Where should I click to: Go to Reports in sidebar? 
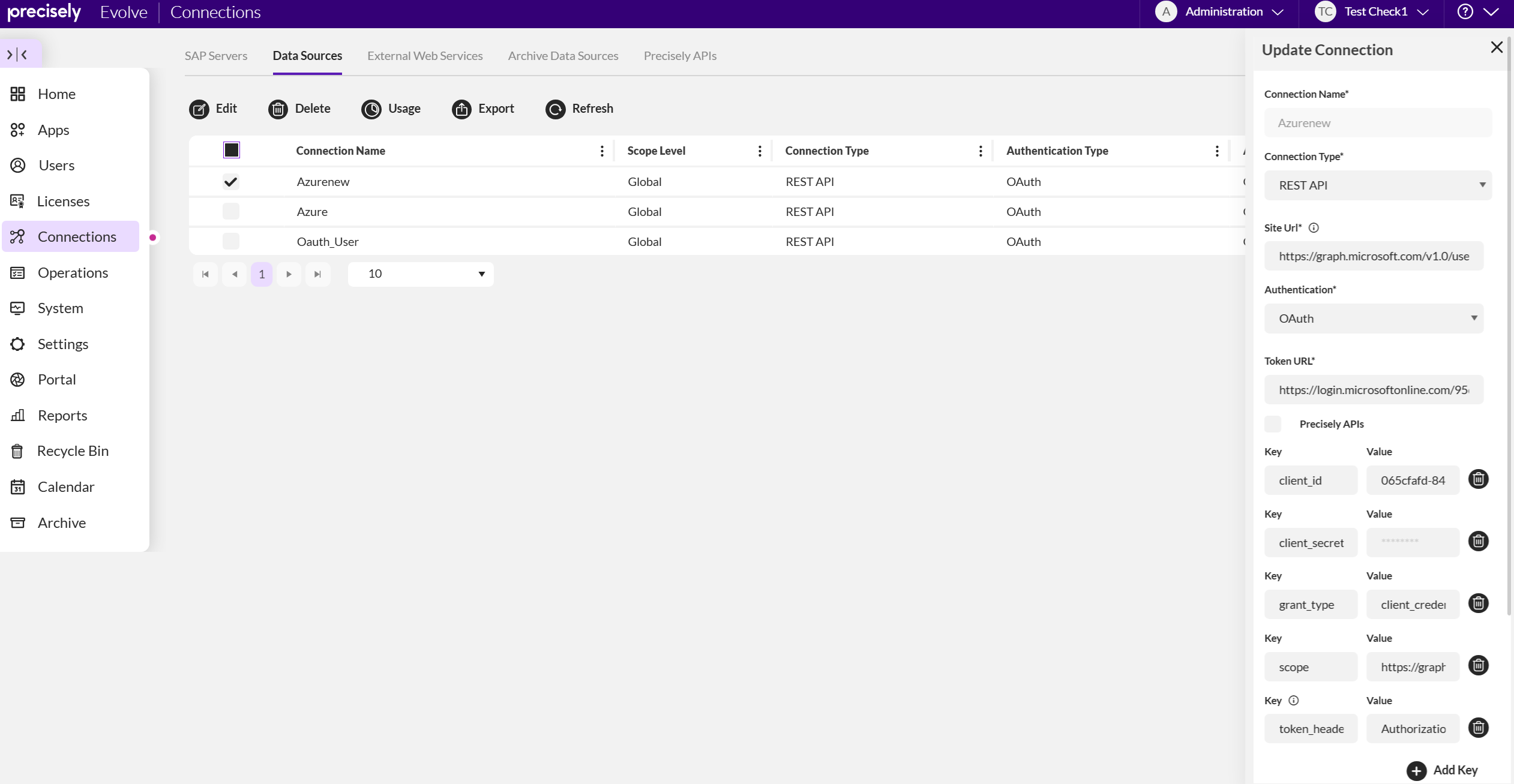tap(62, 415)
